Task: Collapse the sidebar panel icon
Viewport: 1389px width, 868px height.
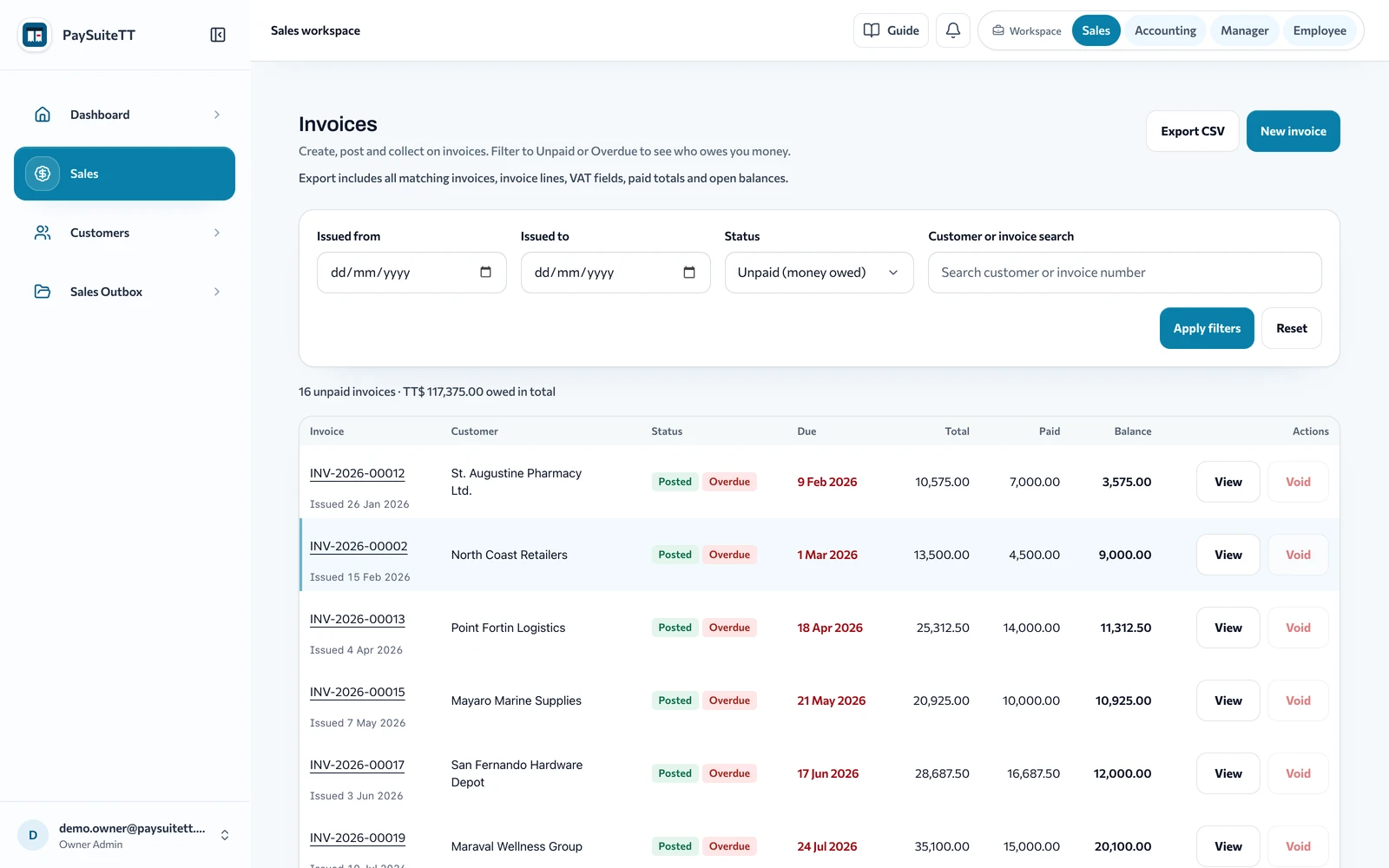Action: [x=218, y=35]
